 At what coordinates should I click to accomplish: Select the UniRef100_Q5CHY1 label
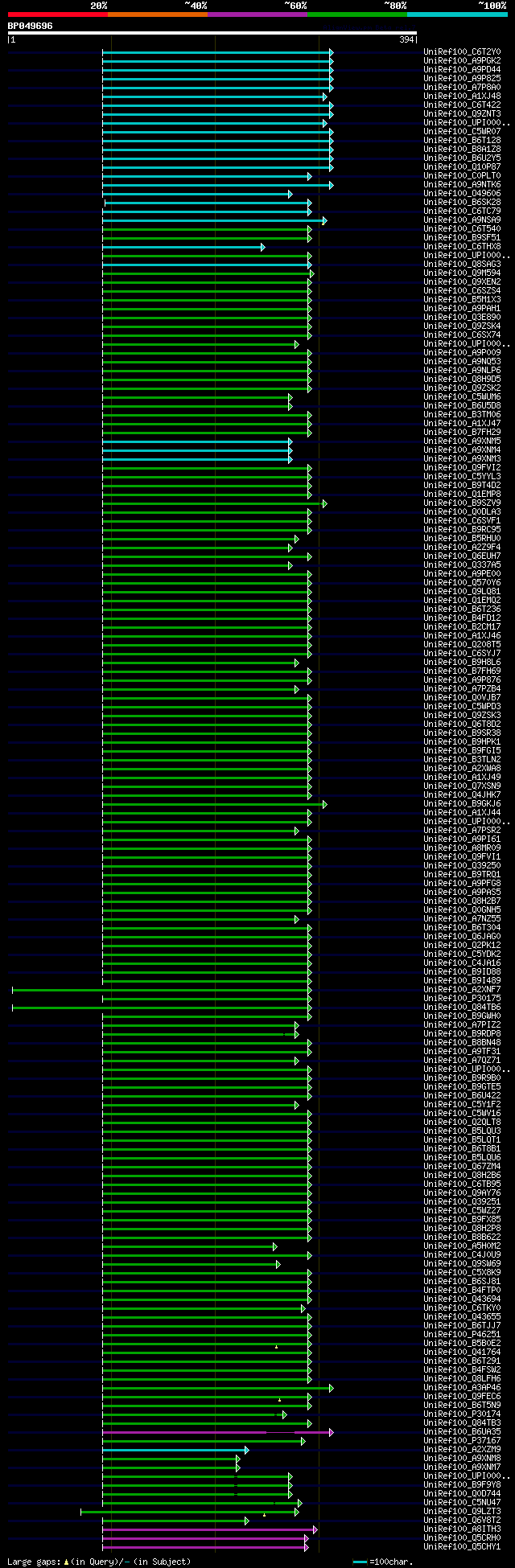462,1547
